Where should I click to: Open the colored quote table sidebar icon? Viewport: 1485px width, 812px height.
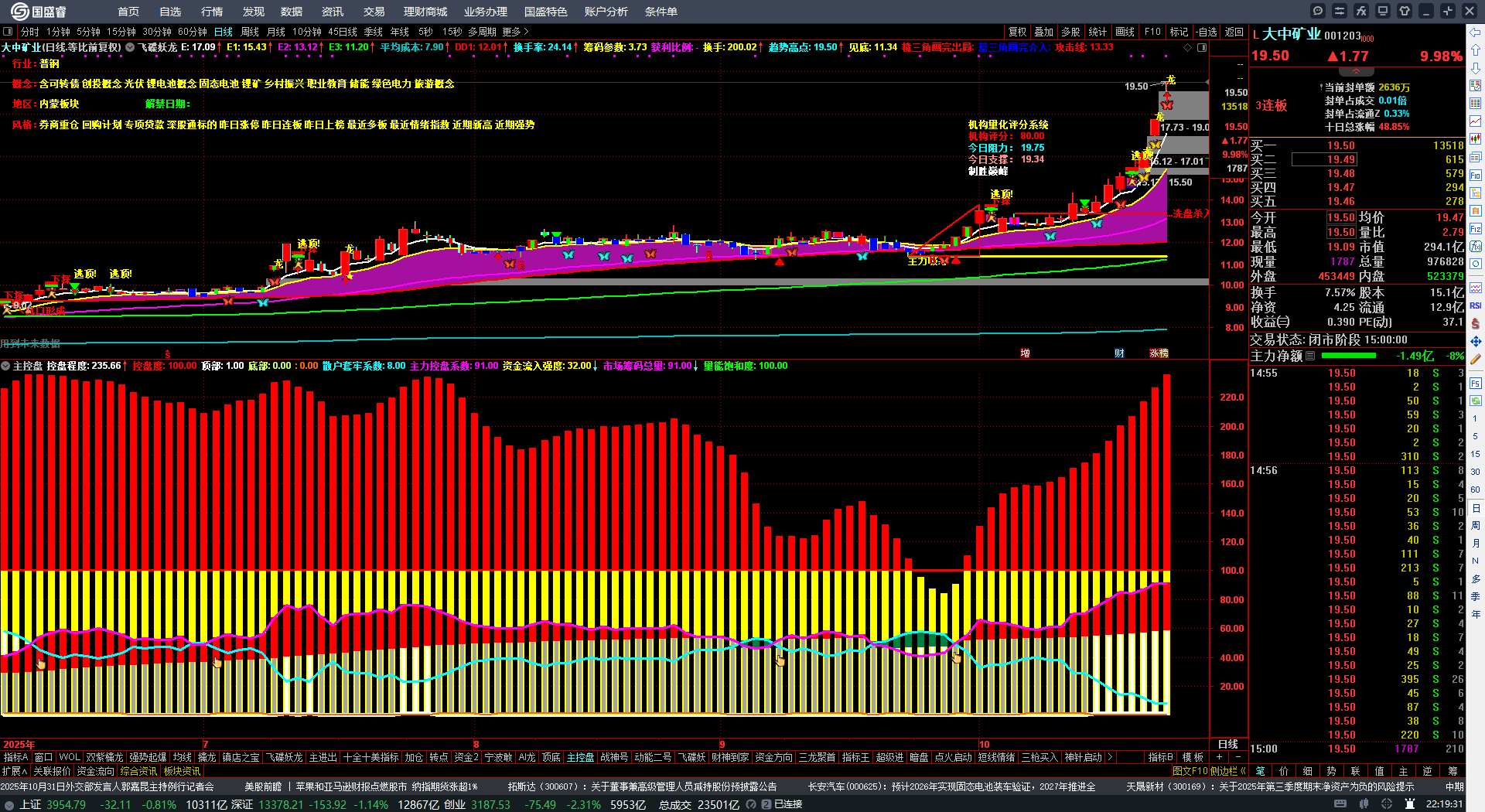[x=1476, y=104]
